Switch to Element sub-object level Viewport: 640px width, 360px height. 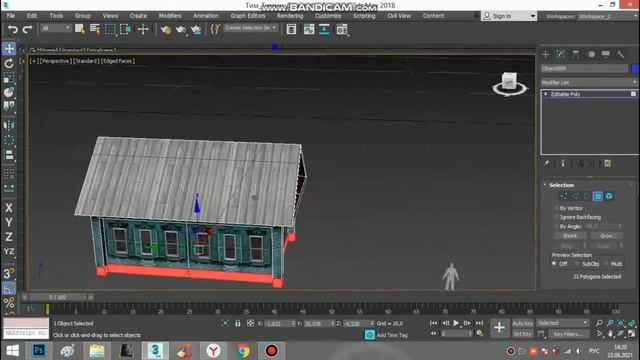(609, 197)
